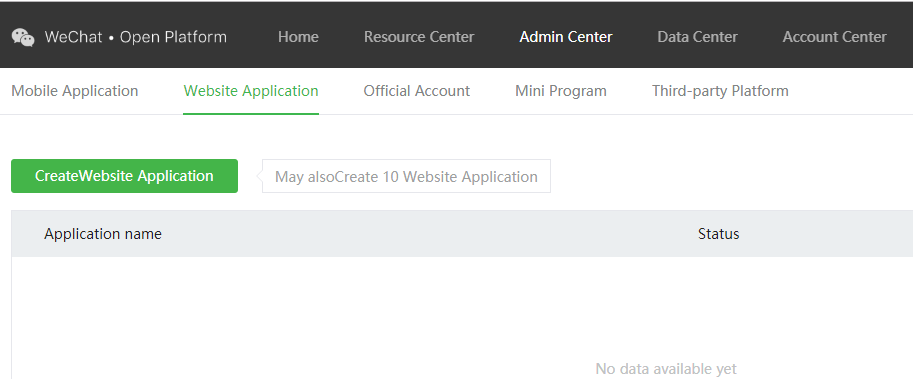913x379 pixels.
Task: Switch to the Official Account tab
Action: click(417, 91)
